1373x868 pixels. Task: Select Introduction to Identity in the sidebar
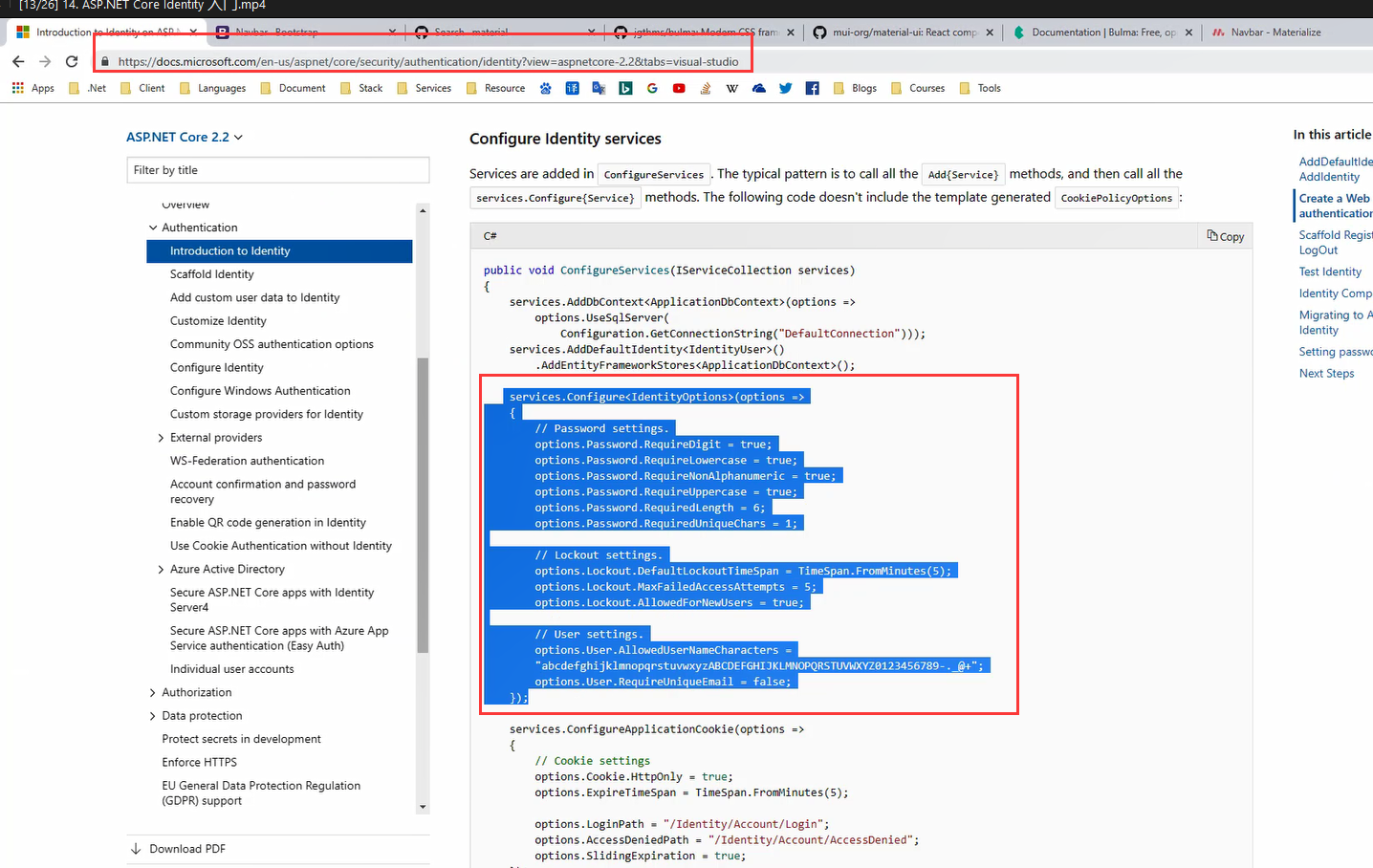pos(279,251)
